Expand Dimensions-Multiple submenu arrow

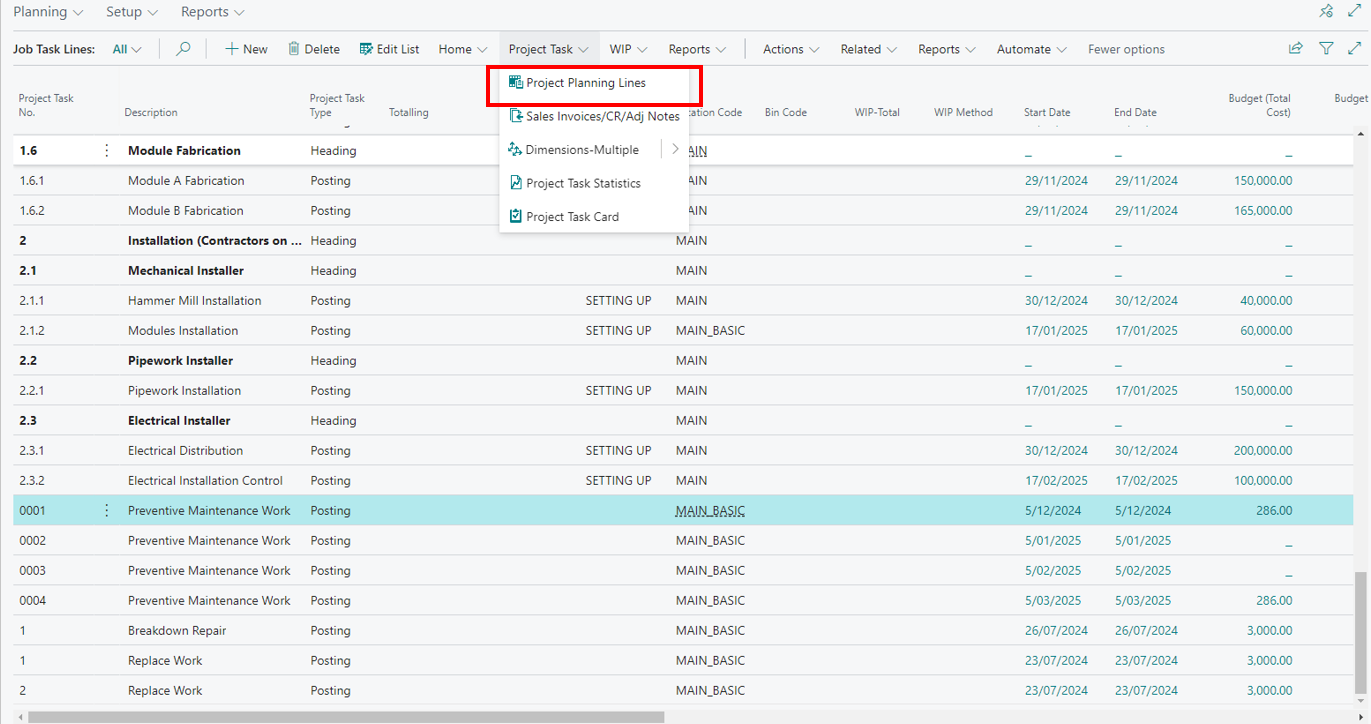point(675,150)
